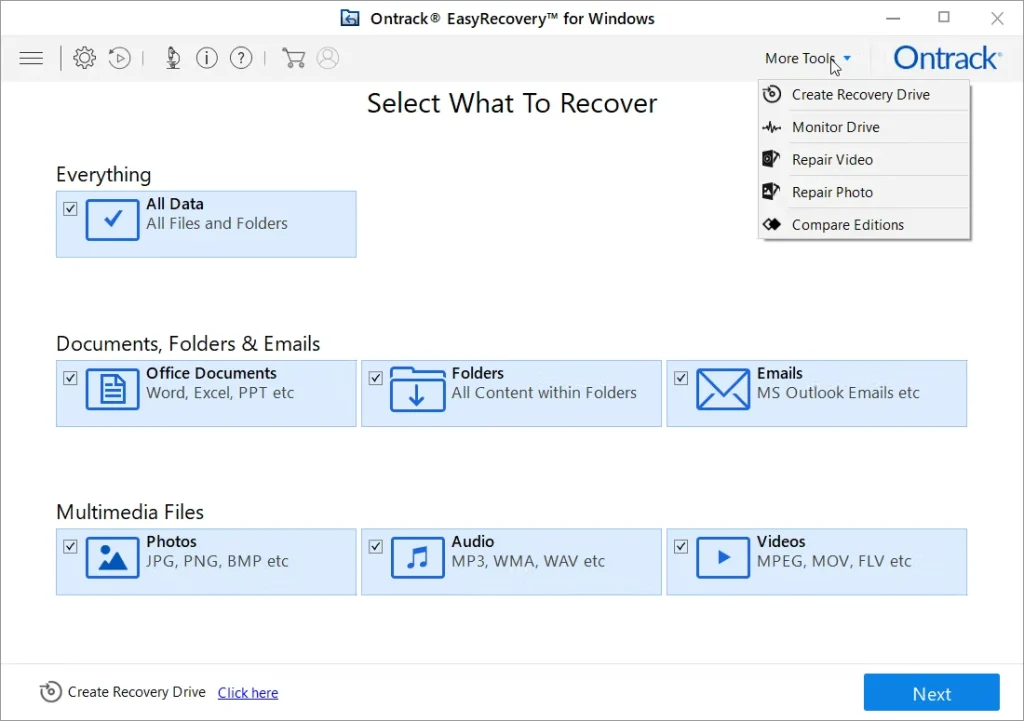Untick the Emails checkbox
Viewport: 1024px width, 721px height.
(681, 378)
